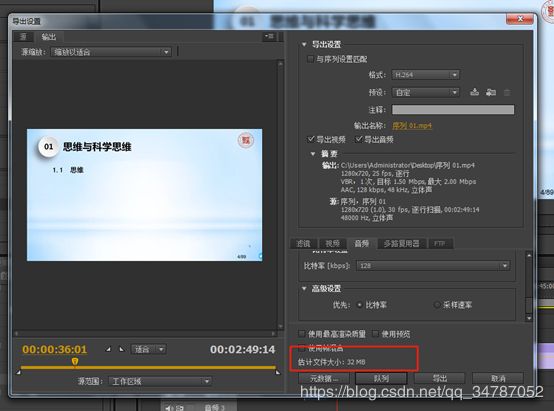The height and width of the screenshot is (411, 554).
Task: Enable 与序列设置匹配 checkbox
Action: 310,59
